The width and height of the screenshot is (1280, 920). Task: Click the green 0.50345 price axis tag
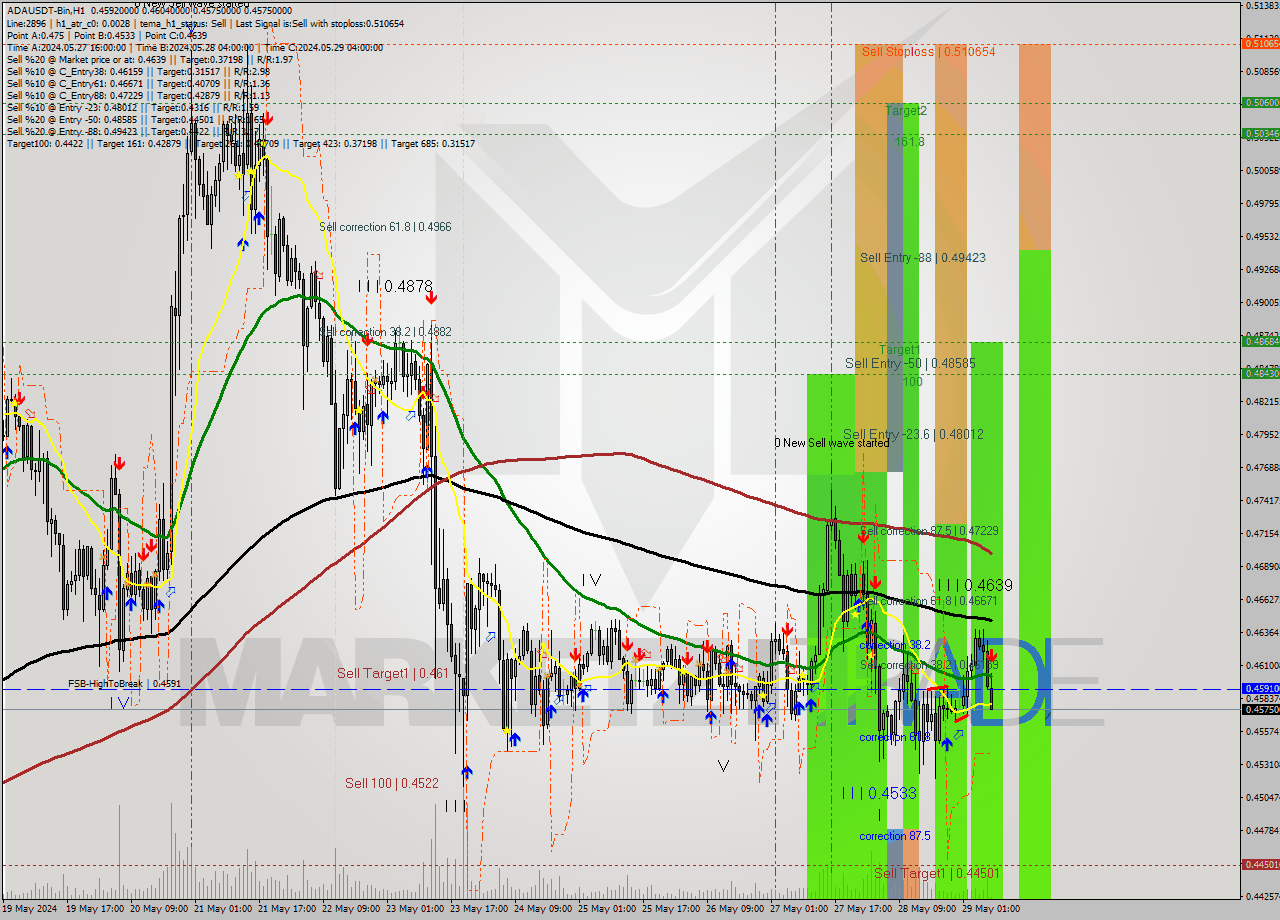point(1260,133)
